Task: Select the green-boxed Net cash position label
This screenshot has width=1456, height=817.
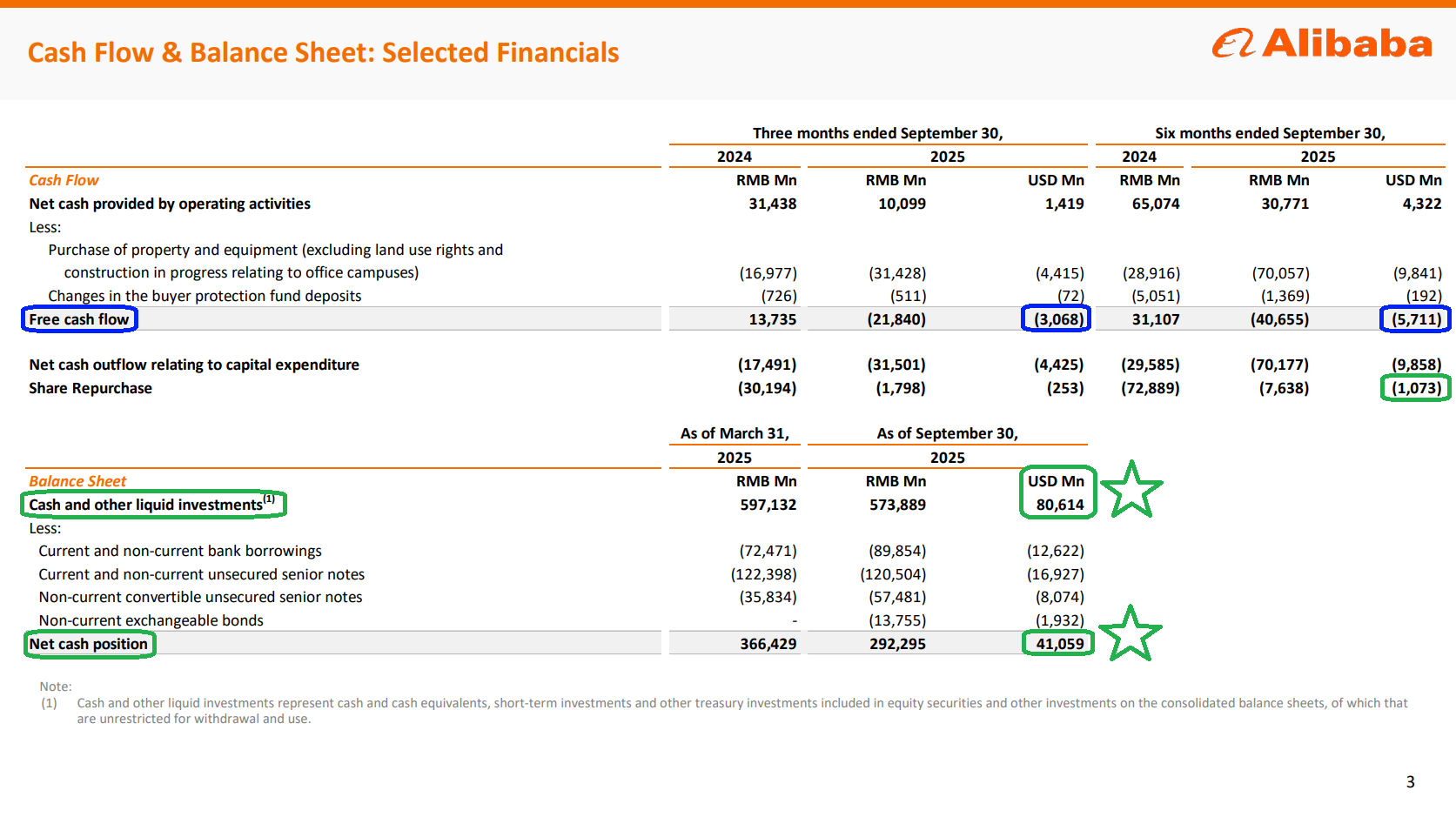Action: pos(89,644)
